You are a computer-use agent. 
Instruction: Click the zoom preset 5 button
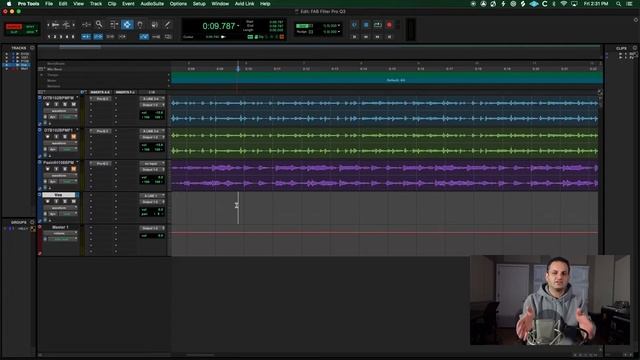tap(73, 37)
